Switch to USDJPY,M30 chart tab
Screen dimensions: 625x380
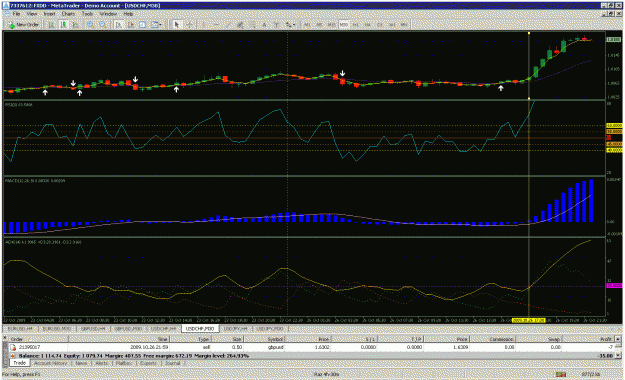(269, 329)
